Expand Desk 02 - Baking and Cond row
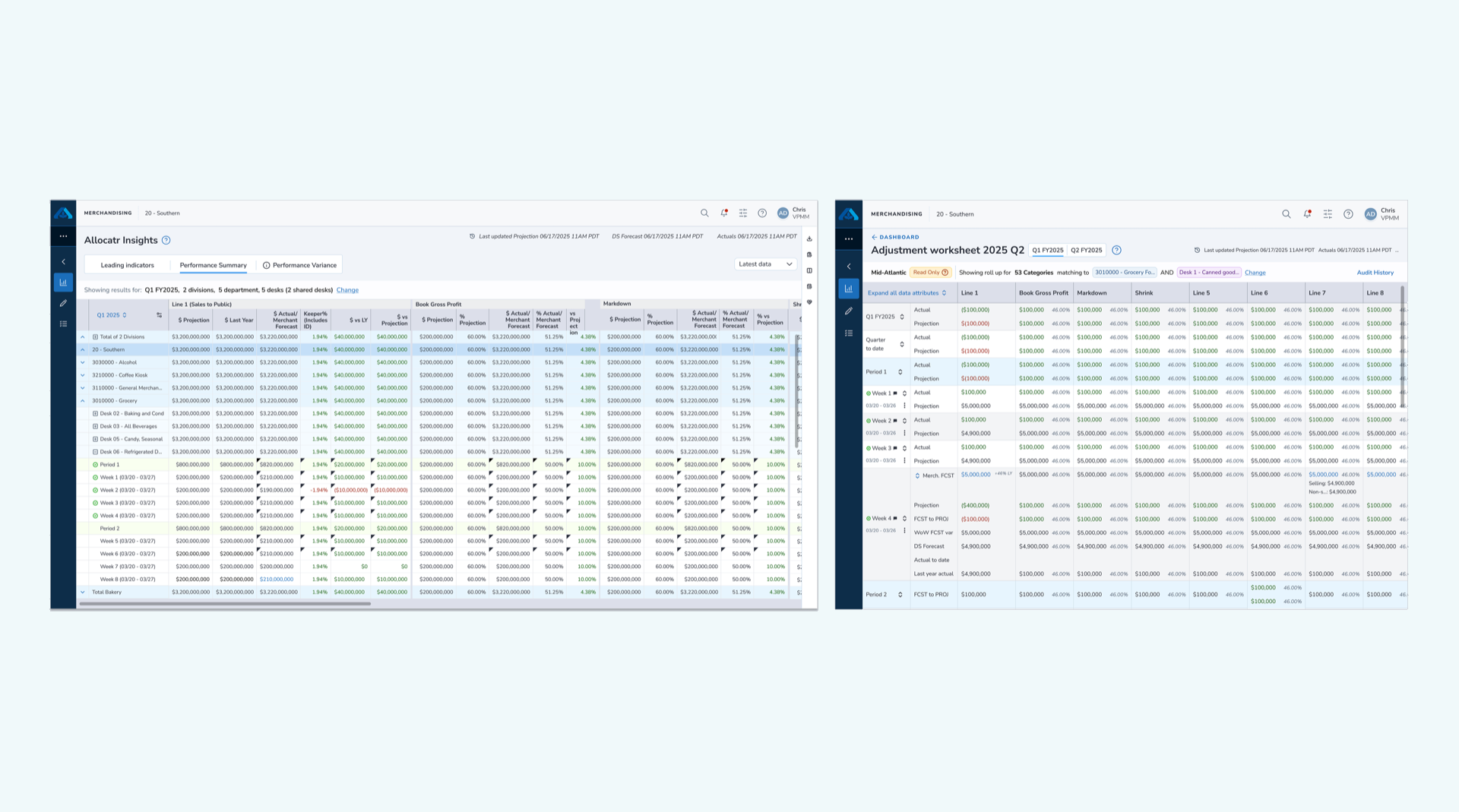1459x812 pixels. 95,414
